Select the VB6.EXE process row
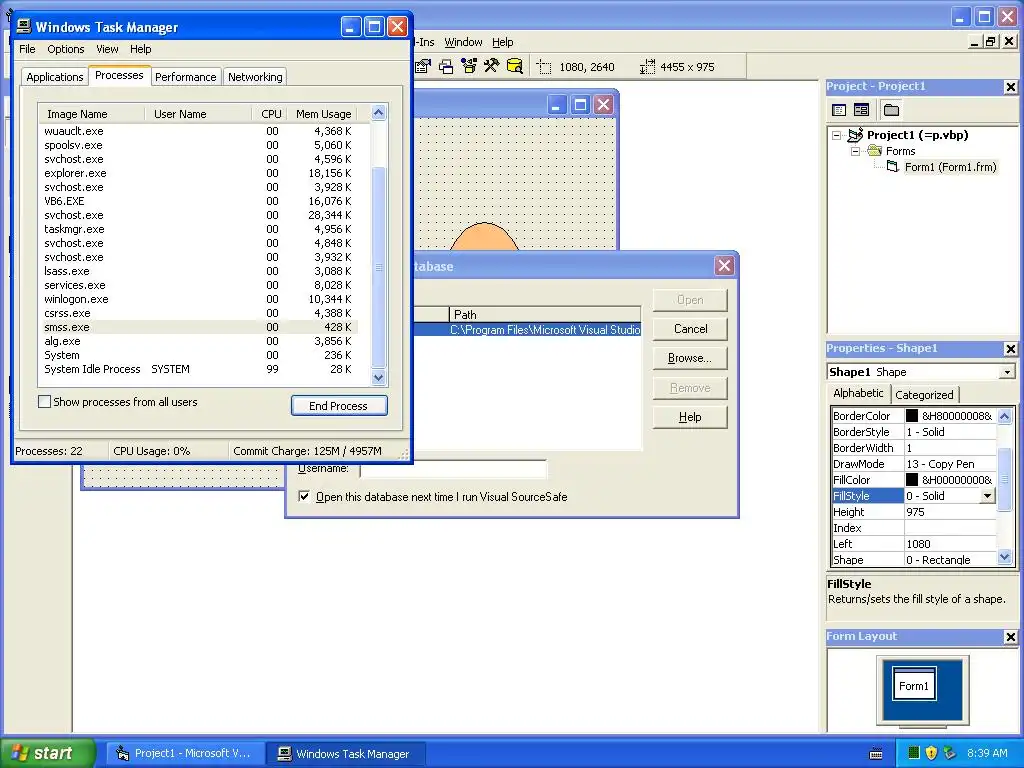The height and width of the screenshot is (768, 1024). click(198, 201)
